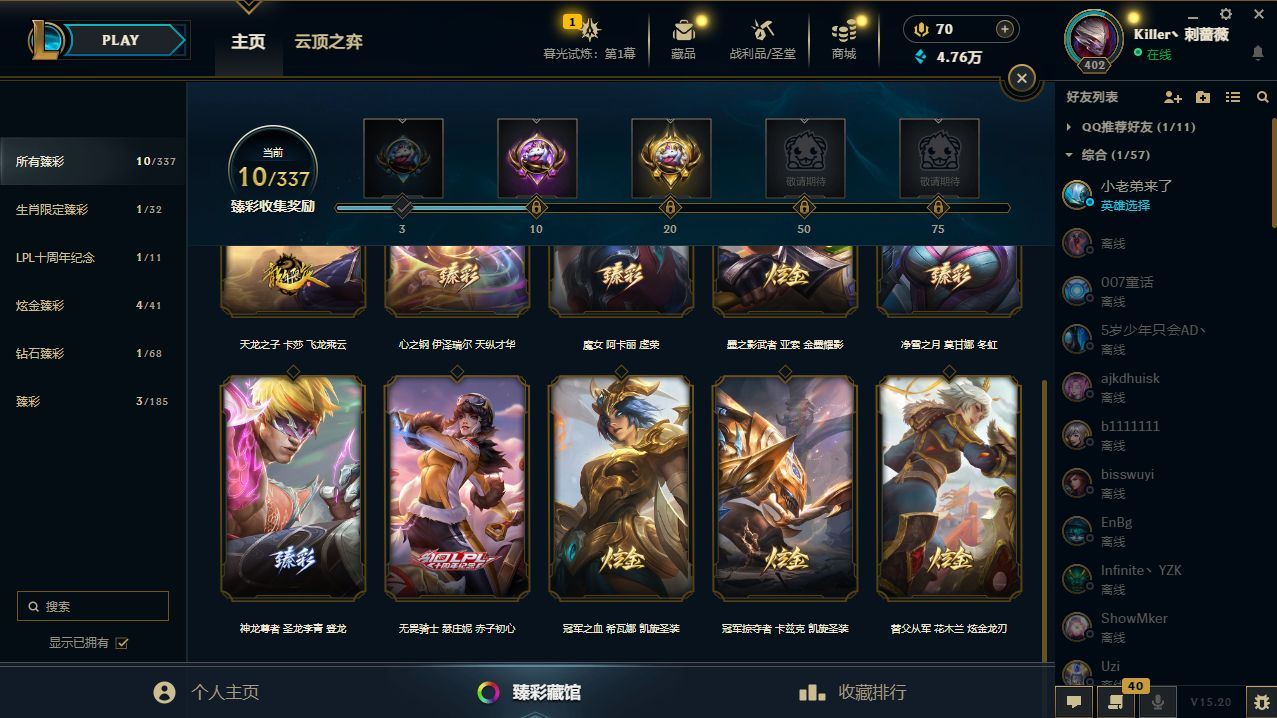Screen dimensions: 1277x718
Task: Collapse the 综合 friends group
Action: pyautogui.click(x=1069, y=155)
